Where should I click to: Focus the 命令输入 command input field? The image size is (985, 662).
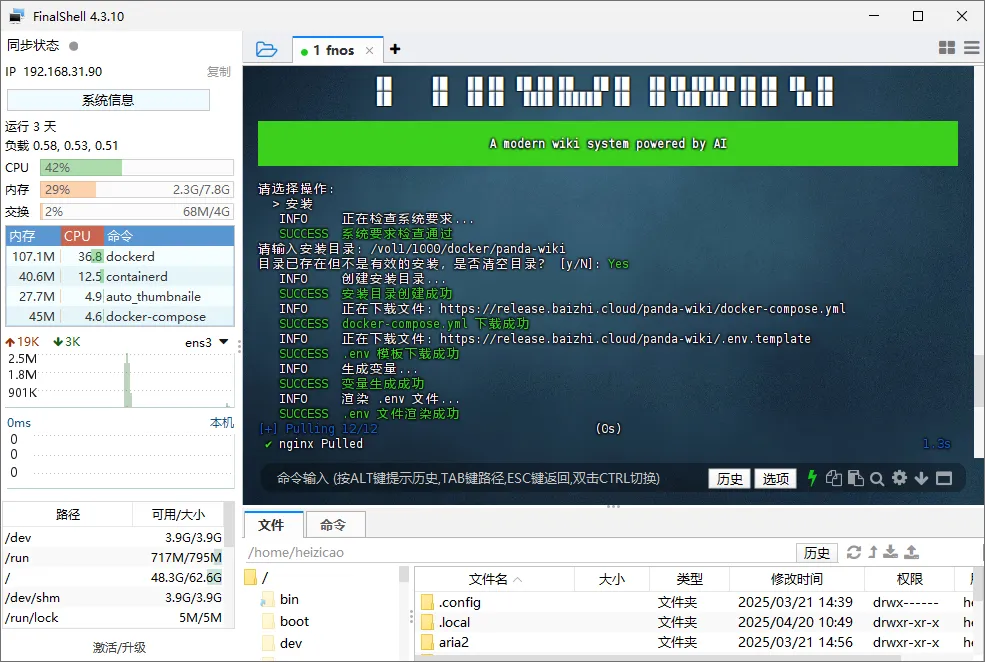pyautogui.click(x=468, y=479)
